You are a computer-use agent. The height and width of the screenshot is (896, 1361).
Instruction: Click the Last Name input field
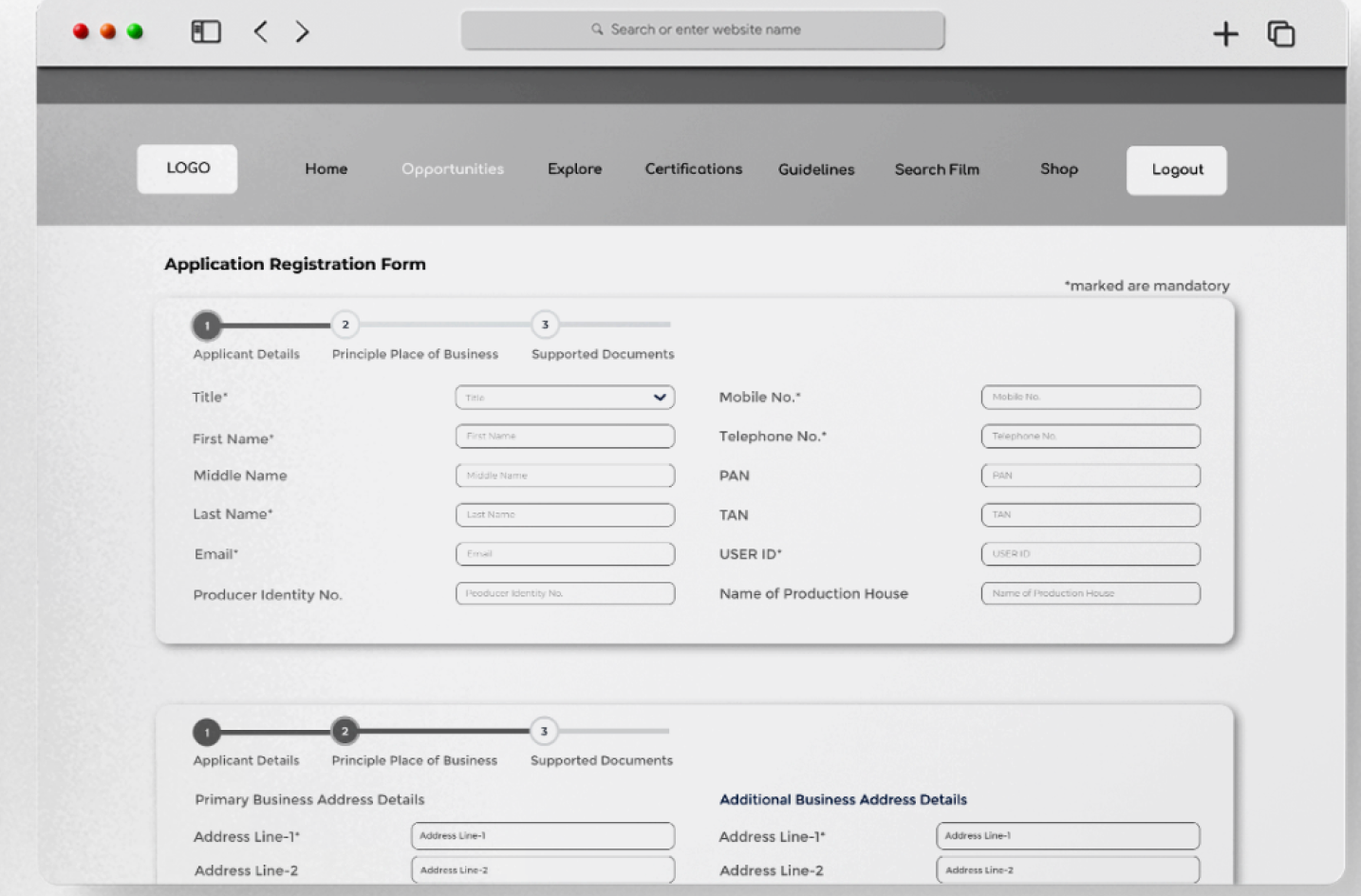(565, 514)
